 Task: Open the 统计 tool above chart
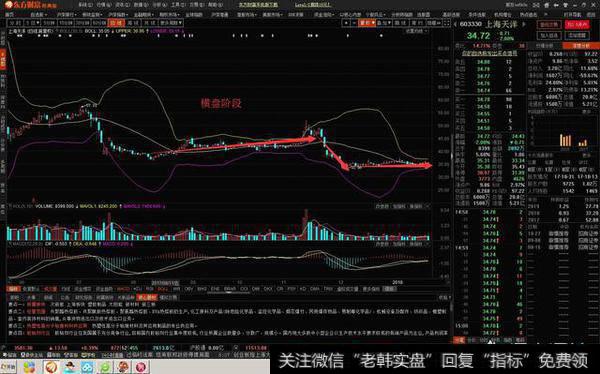pos(416,23)
